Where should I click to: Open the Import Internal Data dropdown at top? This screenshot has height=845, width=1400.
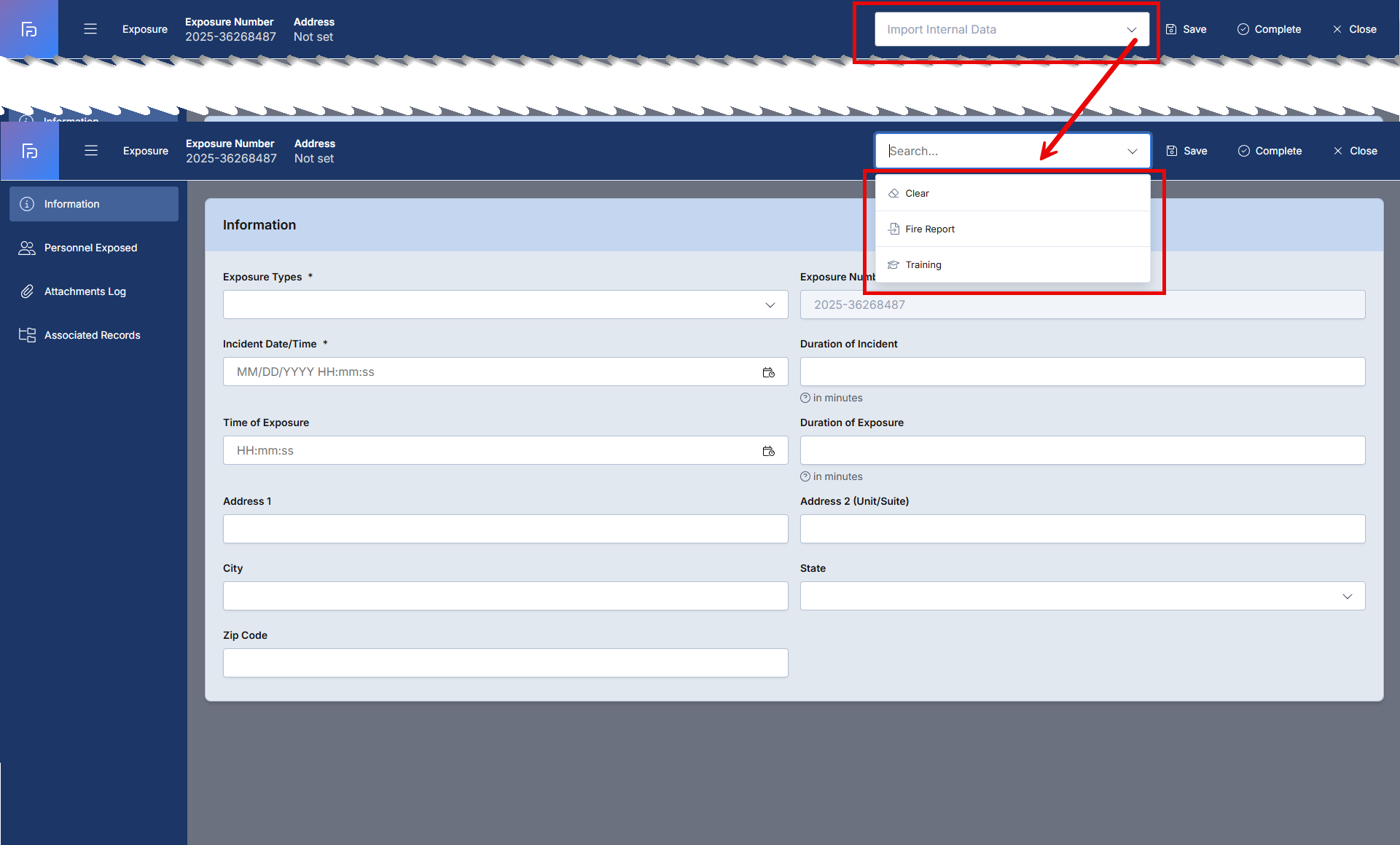1012,30
